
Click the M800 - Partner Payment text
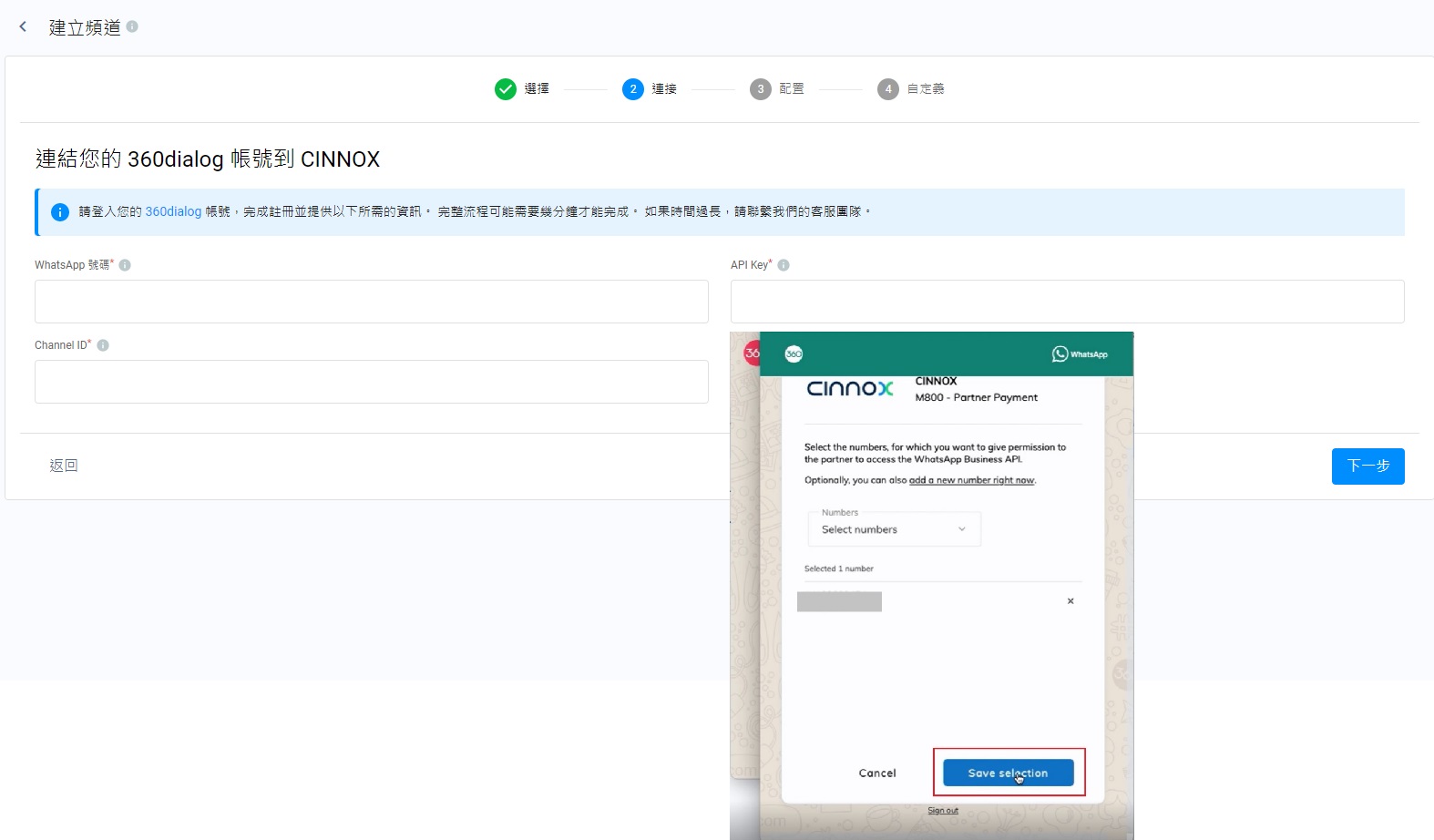click(977, 397)
